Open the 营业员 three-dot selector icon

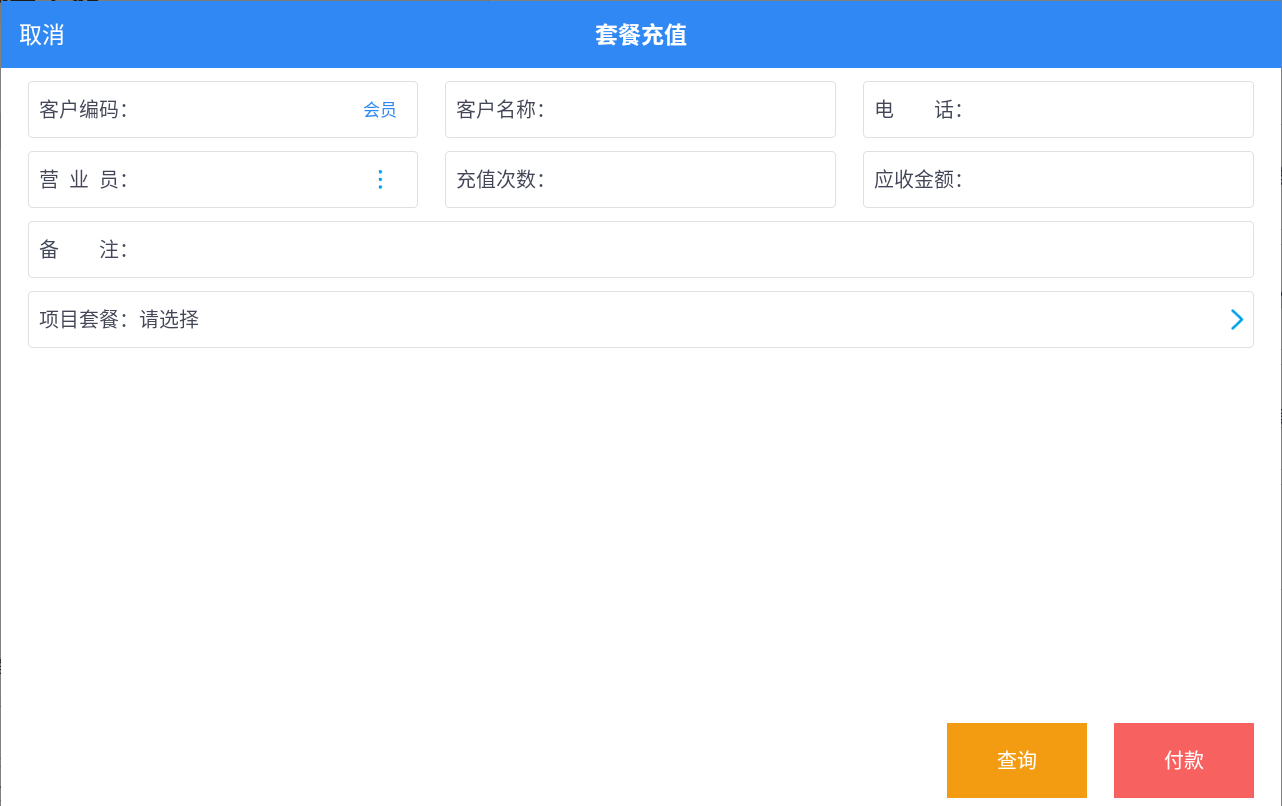380,180
